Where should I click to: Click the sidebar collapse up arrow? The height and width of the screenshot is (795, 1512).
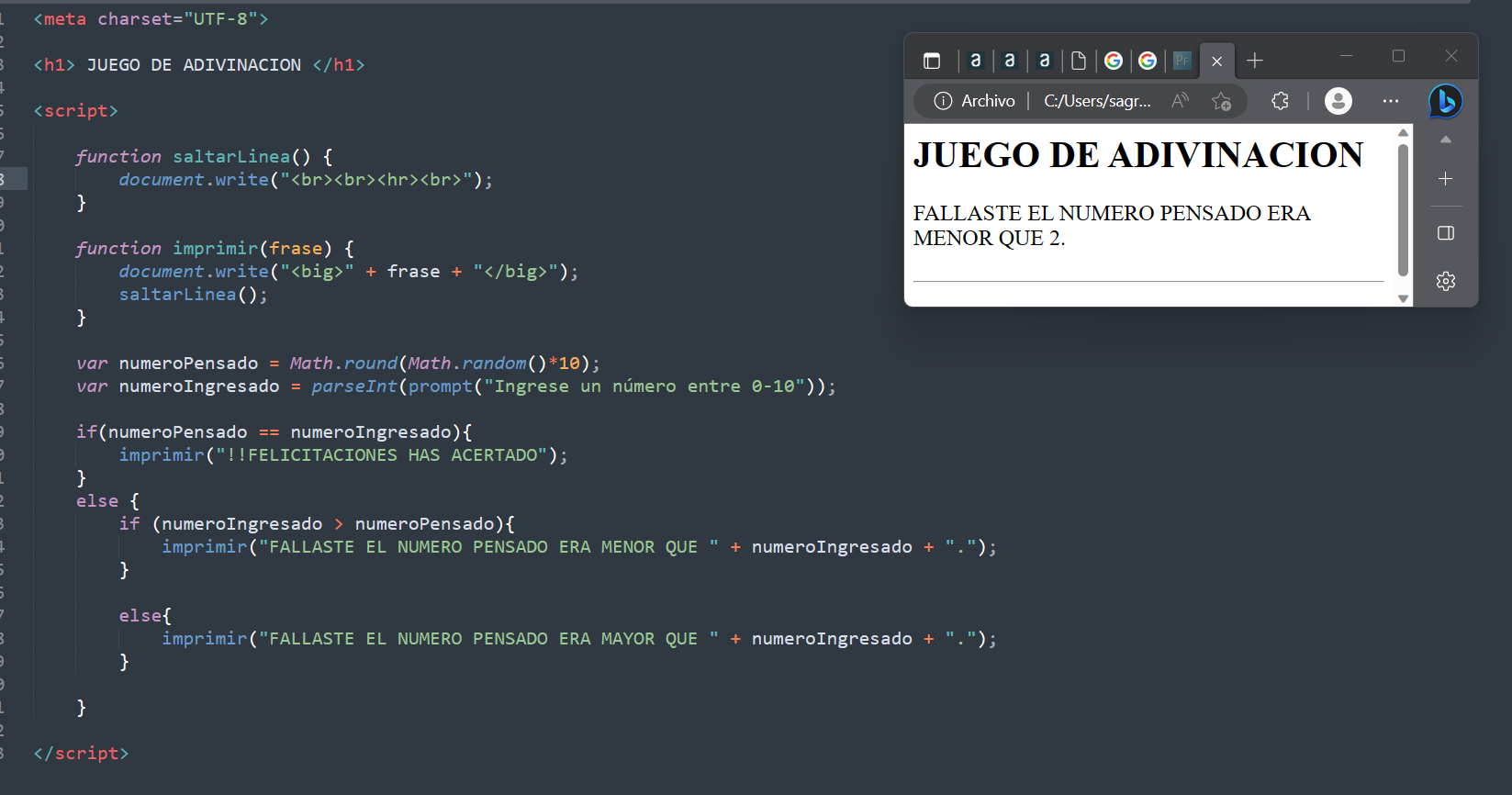point(1446,140)
